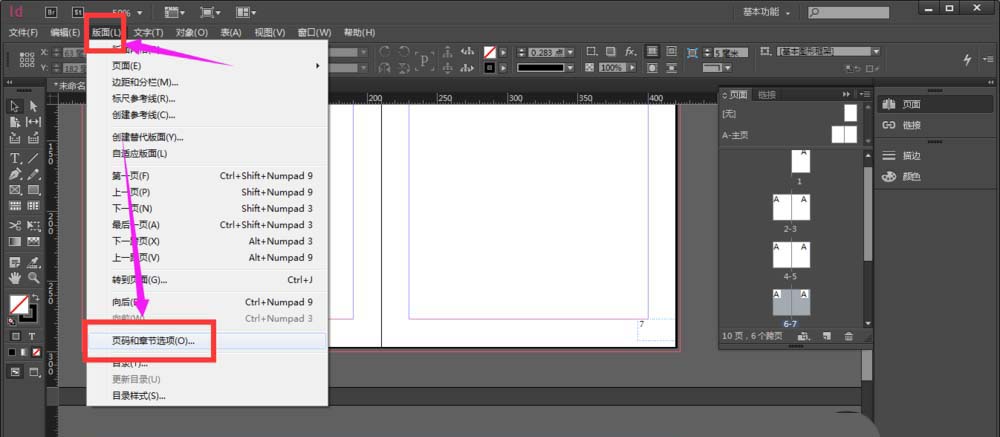This screenshot has width=1000, height=437.
Task: Select the Eyedropper tool
Action: (33, 262)
